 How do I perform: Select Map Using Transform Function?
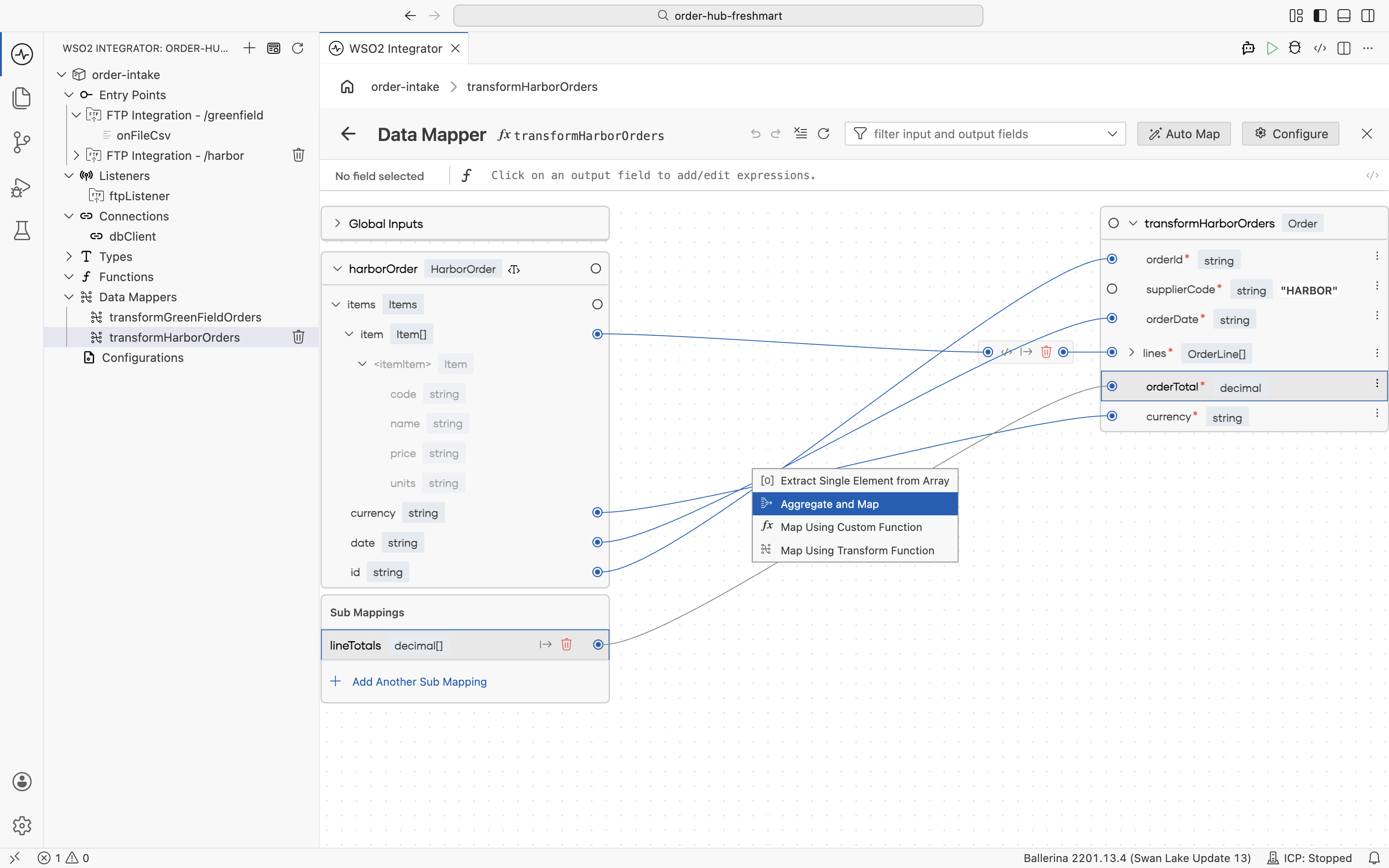[855, 551]
